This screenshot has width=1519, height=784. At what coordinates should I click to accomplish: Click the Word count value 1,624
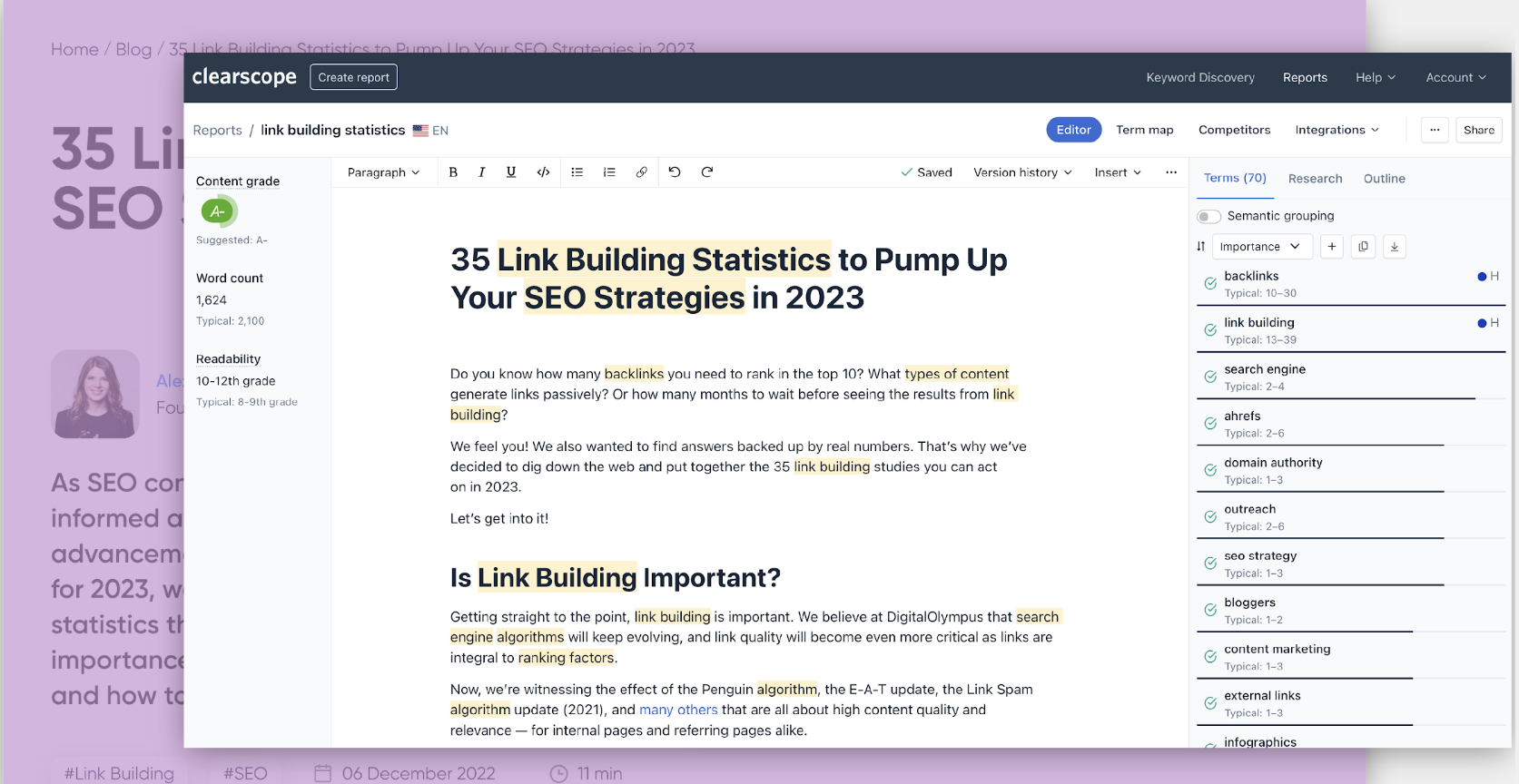[x=212, y=300]
